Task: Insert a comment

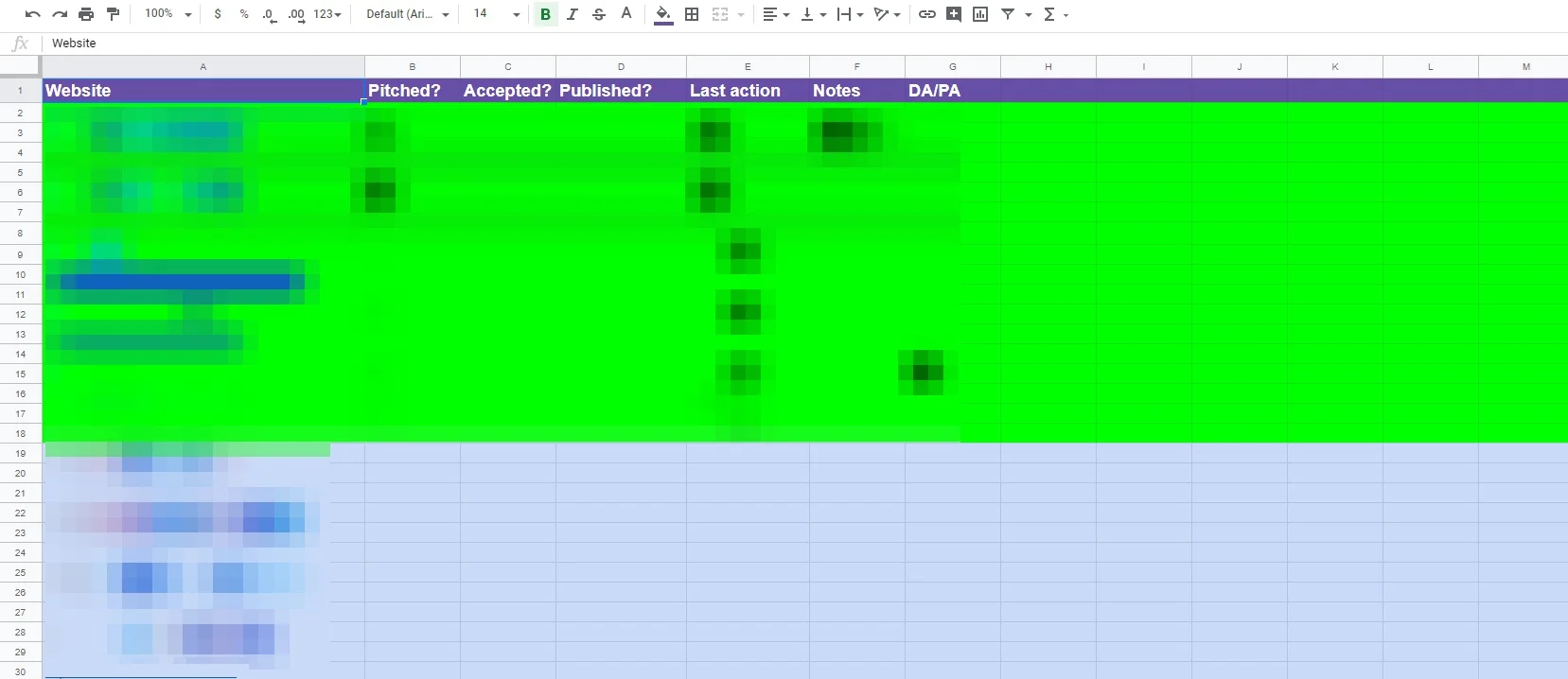Action: coord(954,14)
